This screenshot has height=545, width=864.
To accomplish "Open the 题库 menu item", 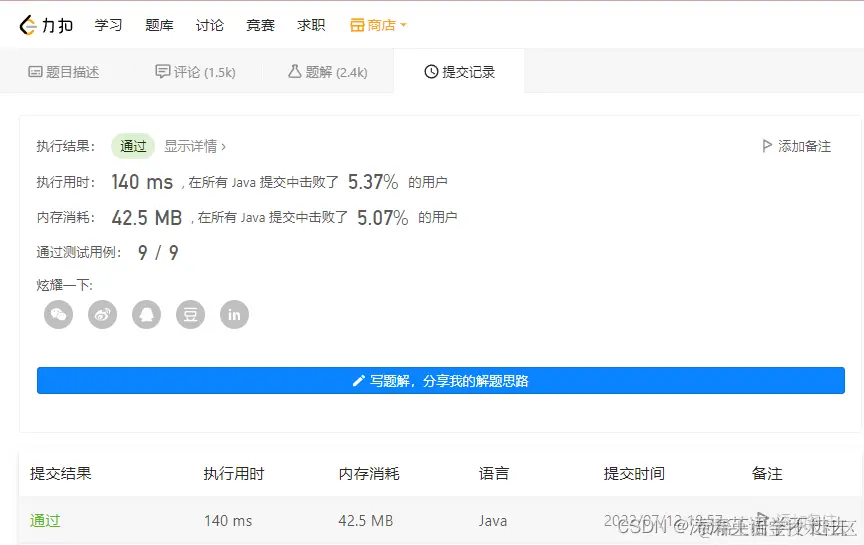I will click(159, 25).
